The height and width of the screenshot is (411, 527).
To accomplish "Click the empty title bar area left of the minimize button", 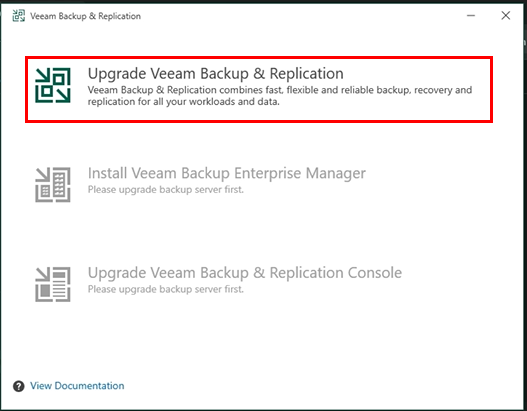I will (302, 15).
